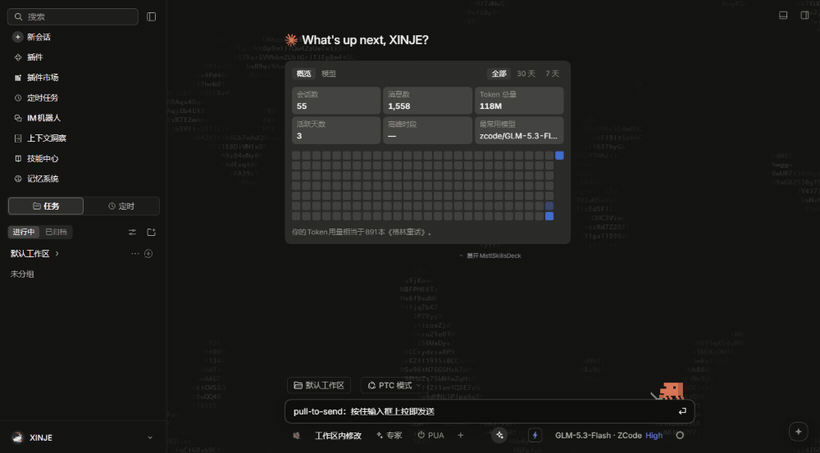The width and height of the screenshot is (820, 453).
Task: Click new folder icon beside filter
Action: [x=151, y=232]
